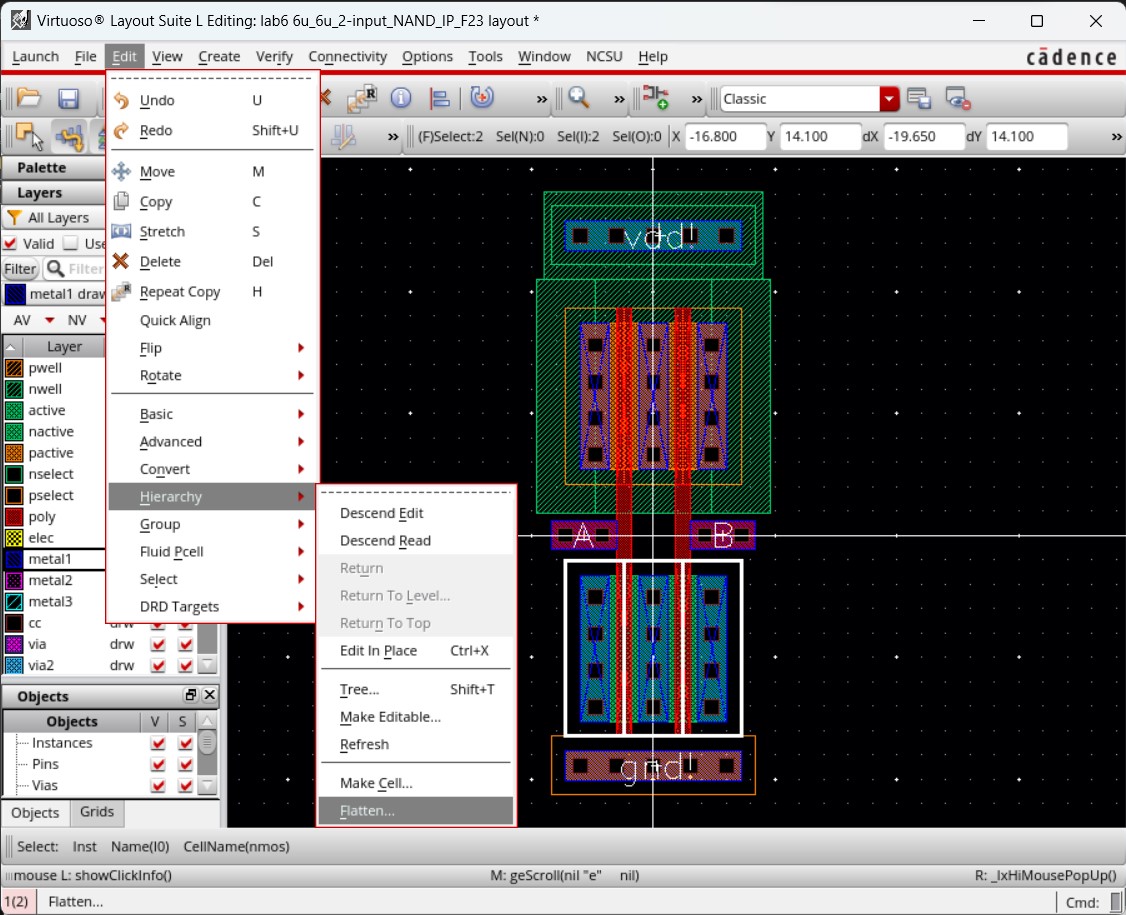Select the metal2 layer color swatch
The image size is (1126, 915).
click(x=14, y=580)
